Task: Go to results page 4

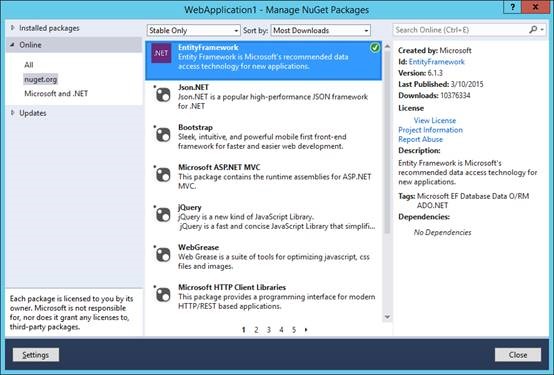Action: point(281,330)
